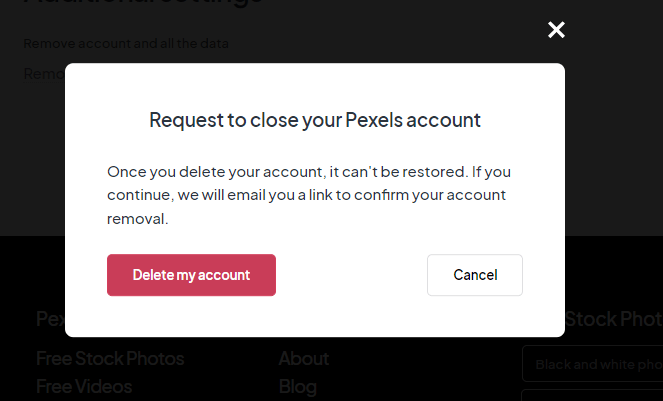Click the word removal ending the warning

(138, 218)
